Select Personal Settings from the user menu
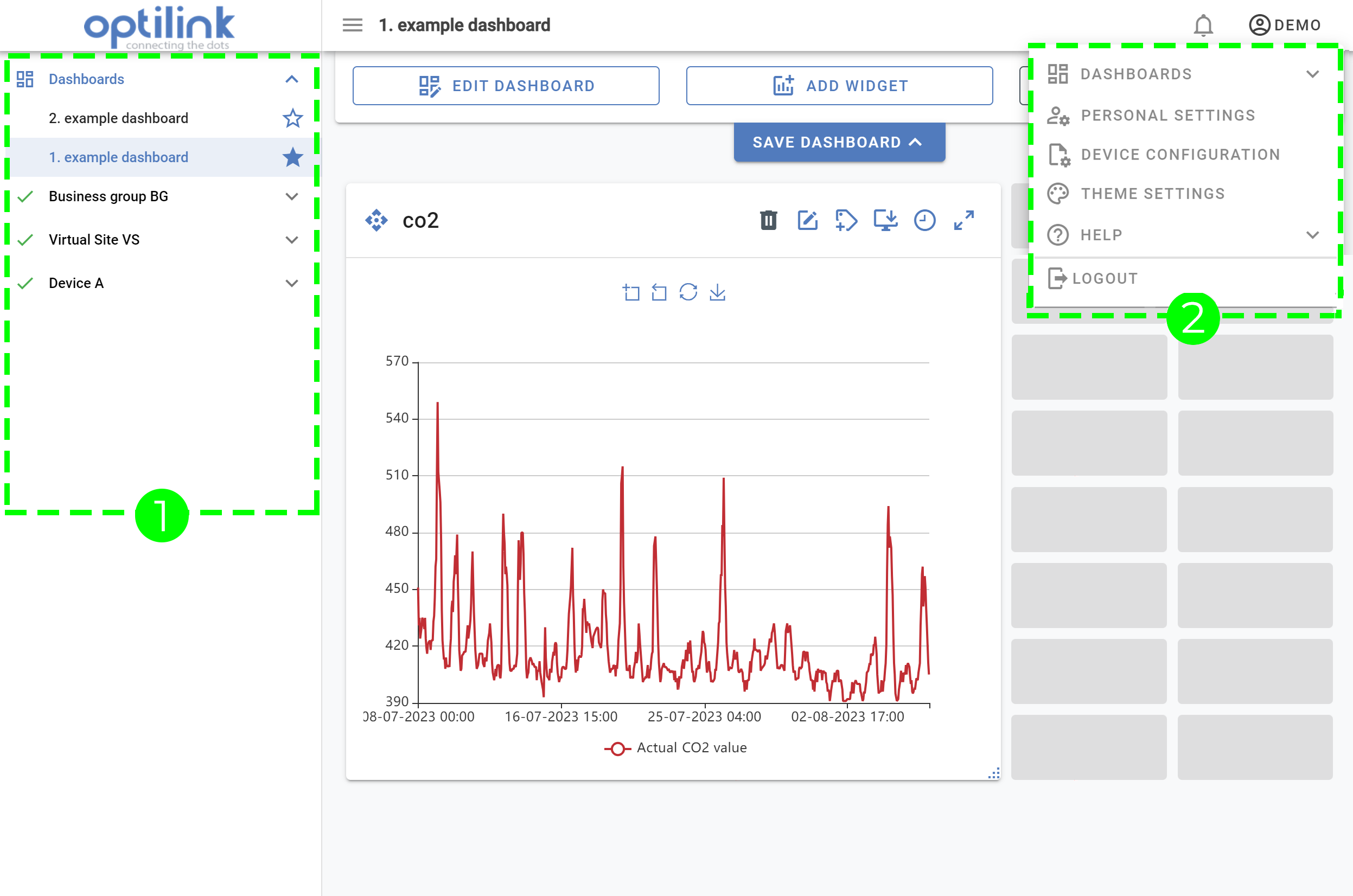1353x896 pixels. [x=1168, y=115]
